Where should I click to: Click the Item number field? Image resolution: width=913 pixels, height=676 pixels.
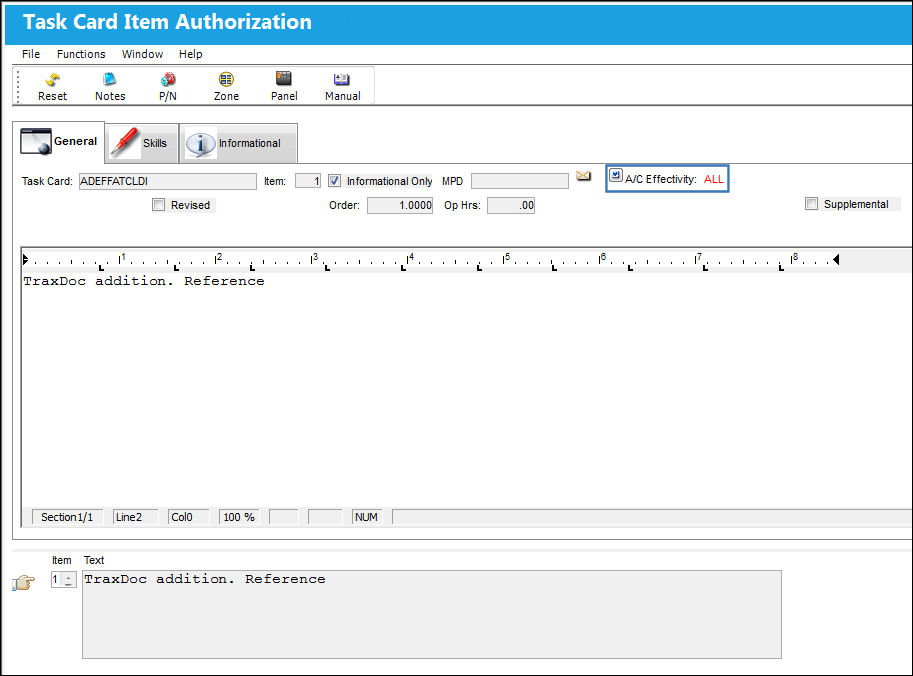[308, 181]
